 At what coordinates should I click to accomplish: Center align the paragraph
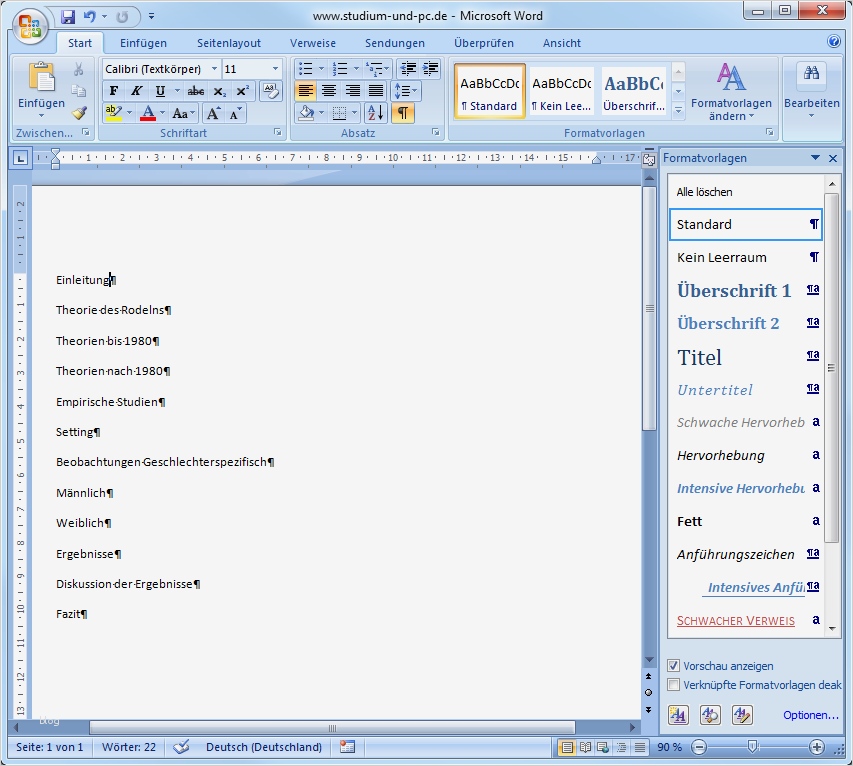pos(329,91)
